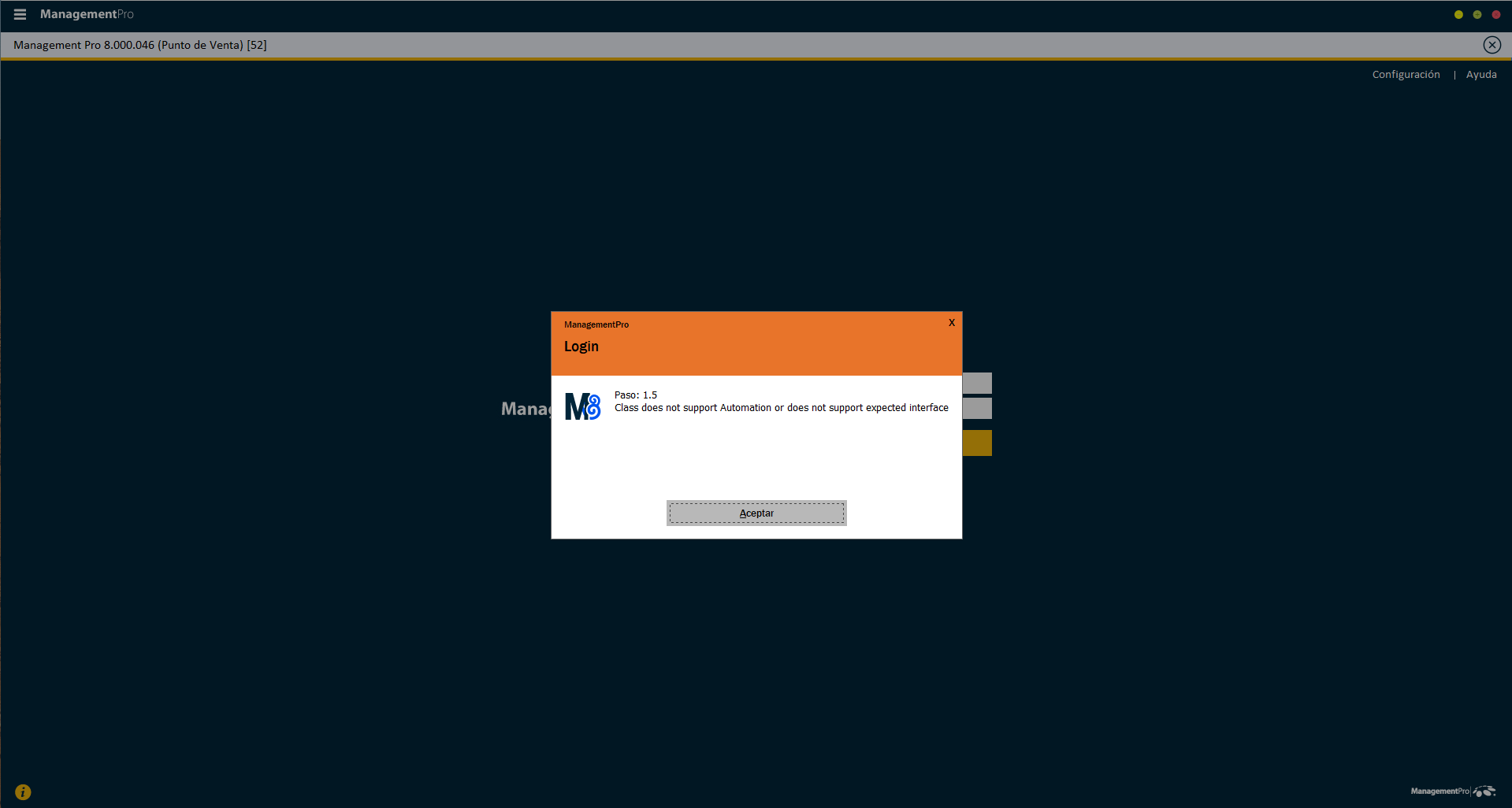
Task: Click the upper gray input field behind dialog
Action: pyautogui.click(x=977, y=383)
